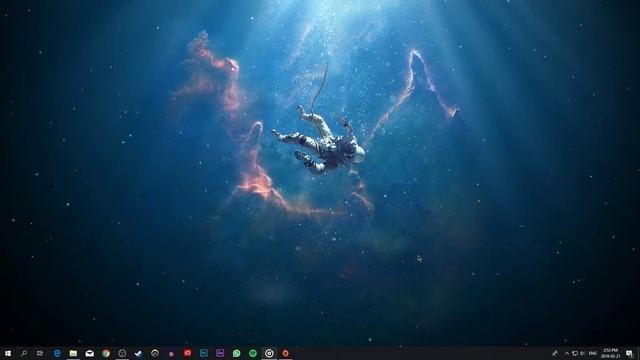Open File Explorer from taskbar

pyautogui.click(x=73, y=353)
